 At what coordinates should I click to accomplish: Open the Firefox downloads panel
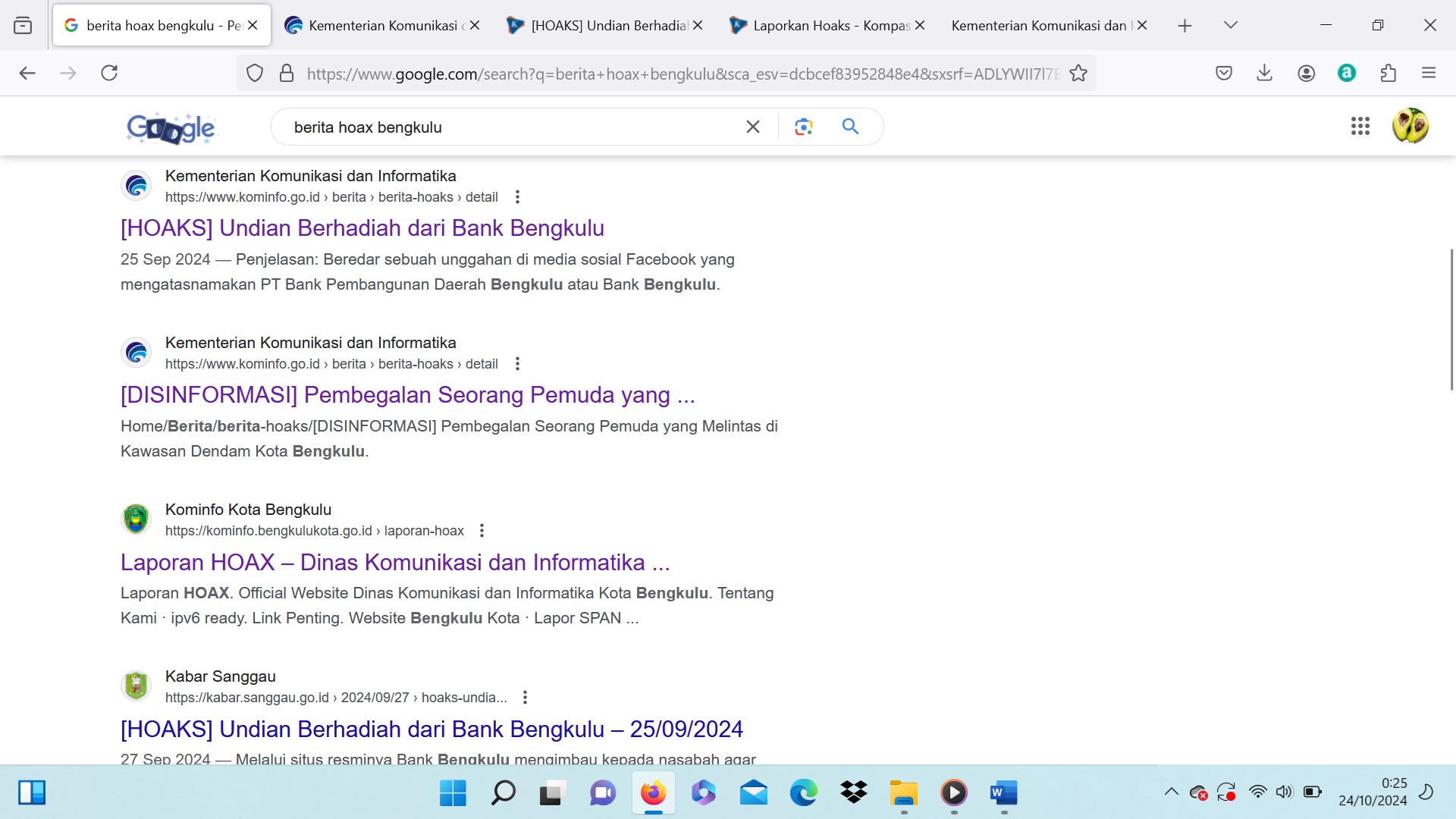coord(1264,73)
